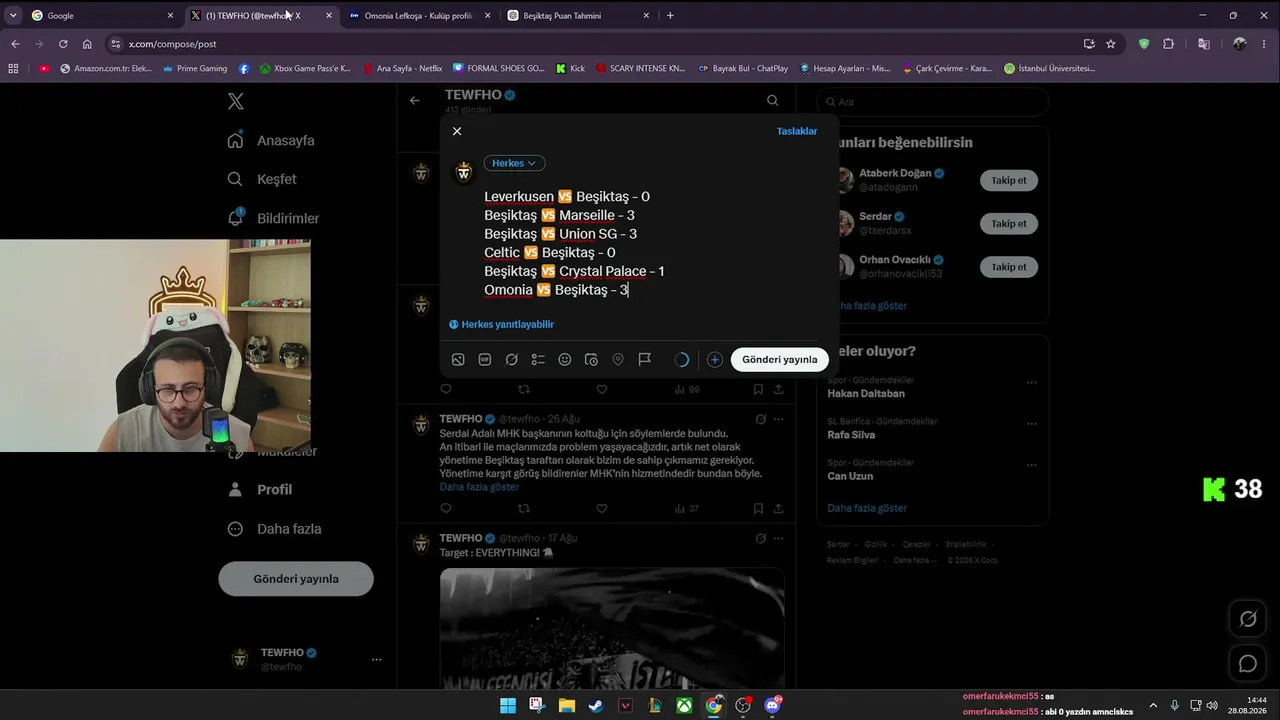Tag a location with the pin icon
This screenshot has height=720, width=1280.
[618, 360]
